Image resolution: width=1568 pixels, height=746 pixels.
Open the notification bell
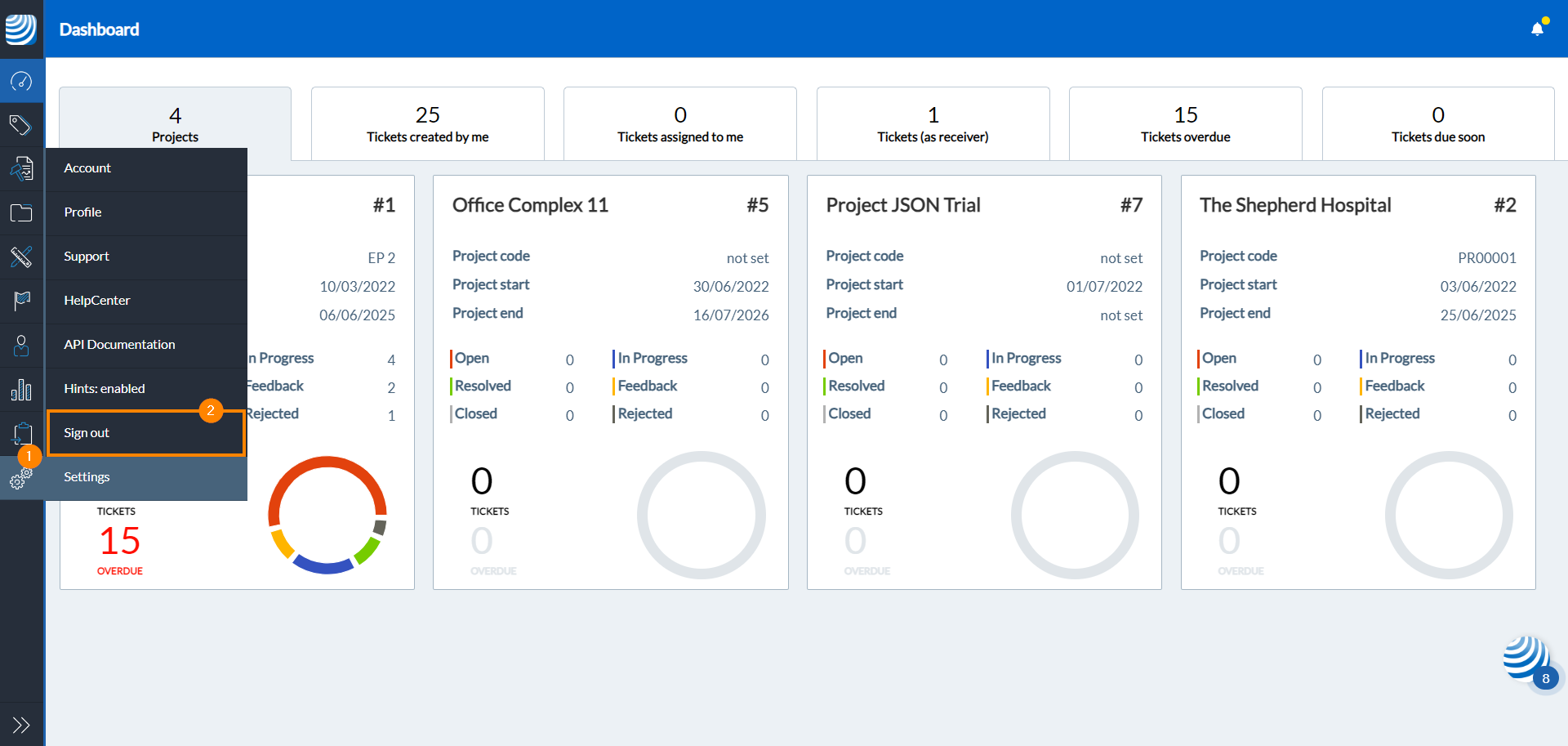pyautogui.click(x=1537, y=29)
